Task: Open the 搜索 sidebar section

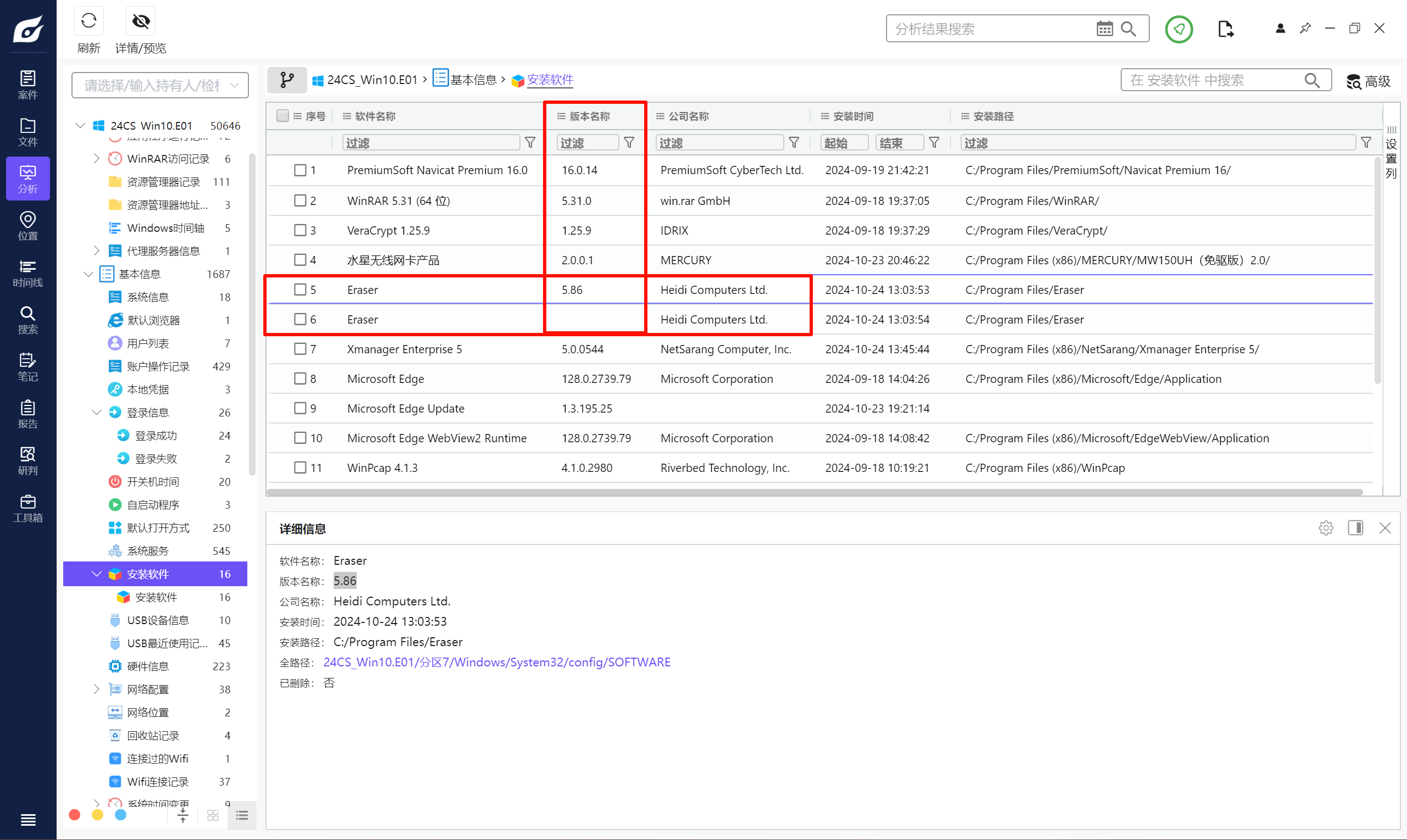Action: point(27,320)
